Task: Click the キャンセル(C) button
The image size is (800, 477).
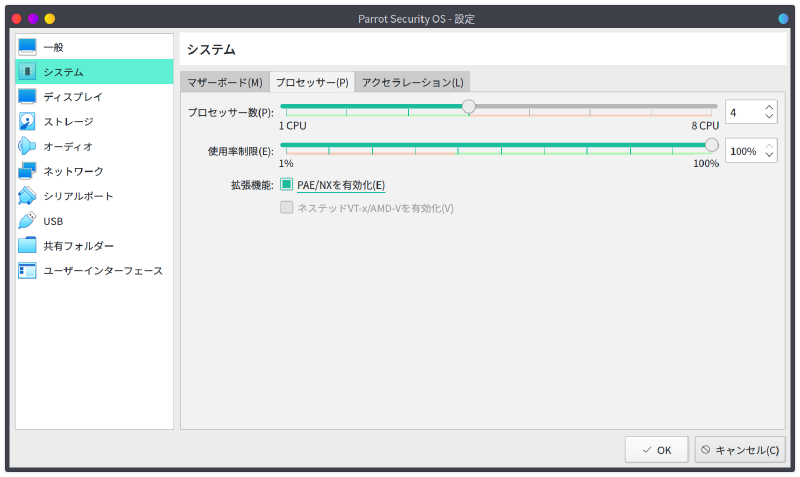Action: [x=740, y=449]
